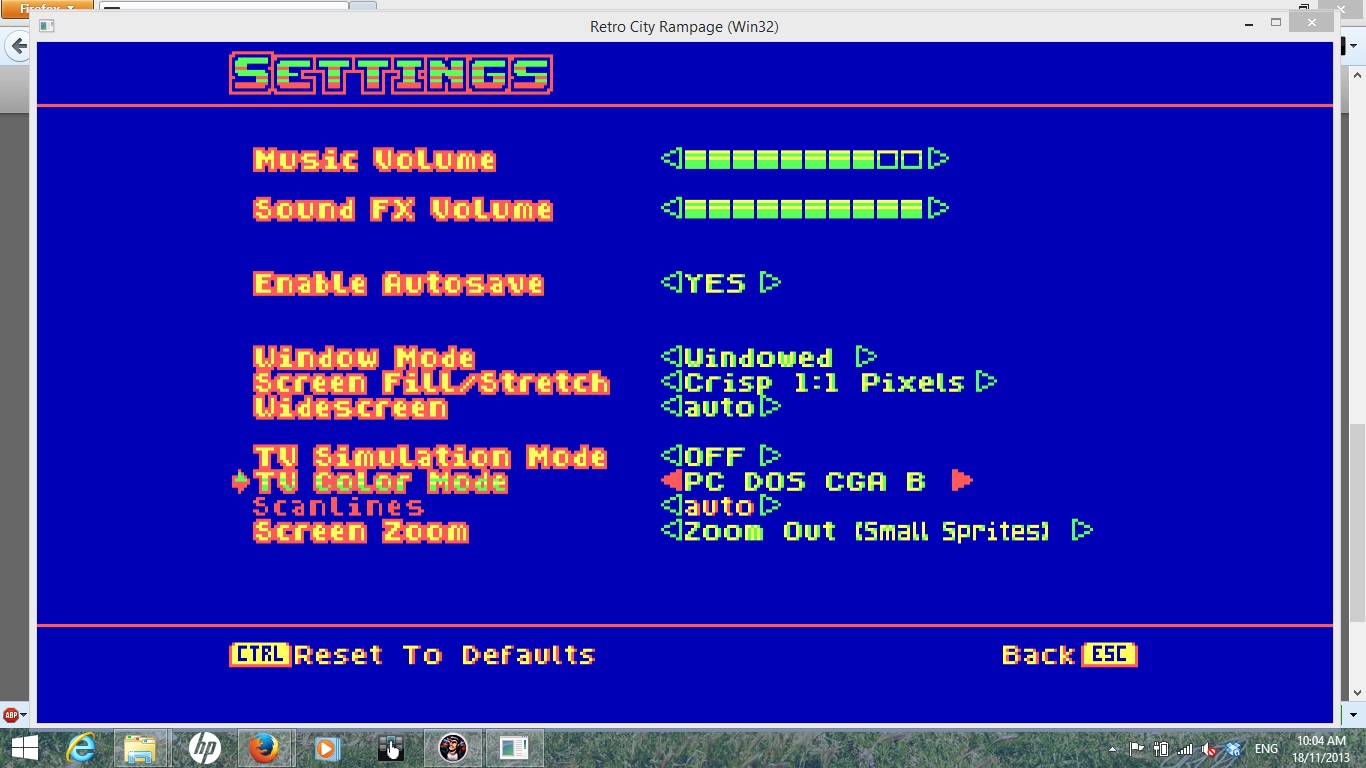The image size is (1366, 768).
Task: Click the battery icon in system tray
Action: pyautogui.click(x=1161, y=748)
